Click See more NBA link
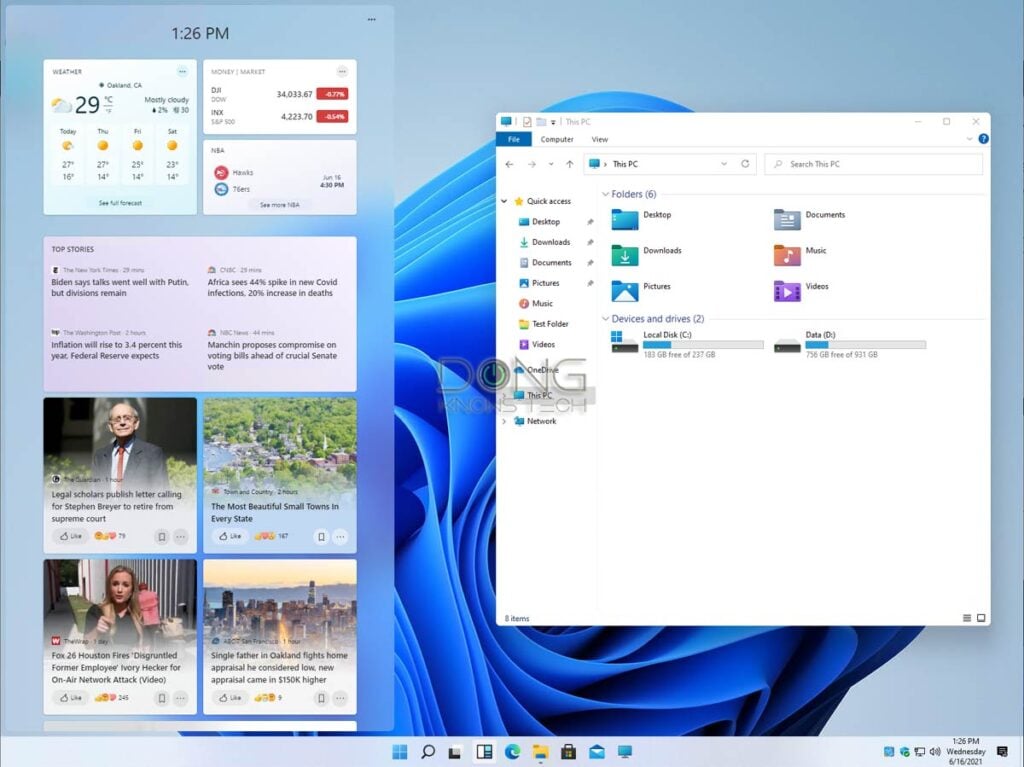The height and width of the screenshot is (767, 1024). click(280, 205)
